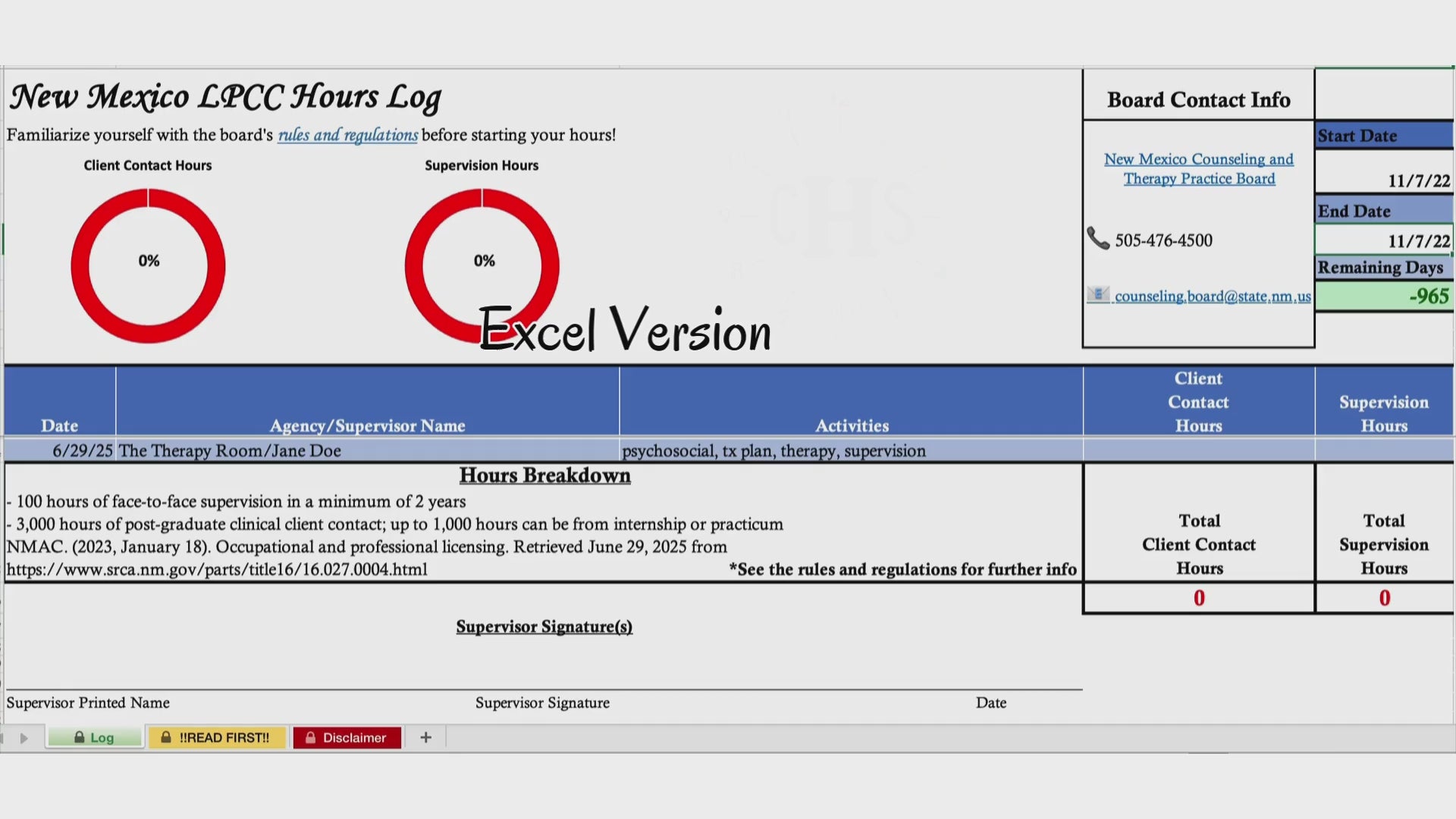The height and width of the screenshot is (819, 1456).
Task: Open the Log sheet tab
Action: click(95, 737)
